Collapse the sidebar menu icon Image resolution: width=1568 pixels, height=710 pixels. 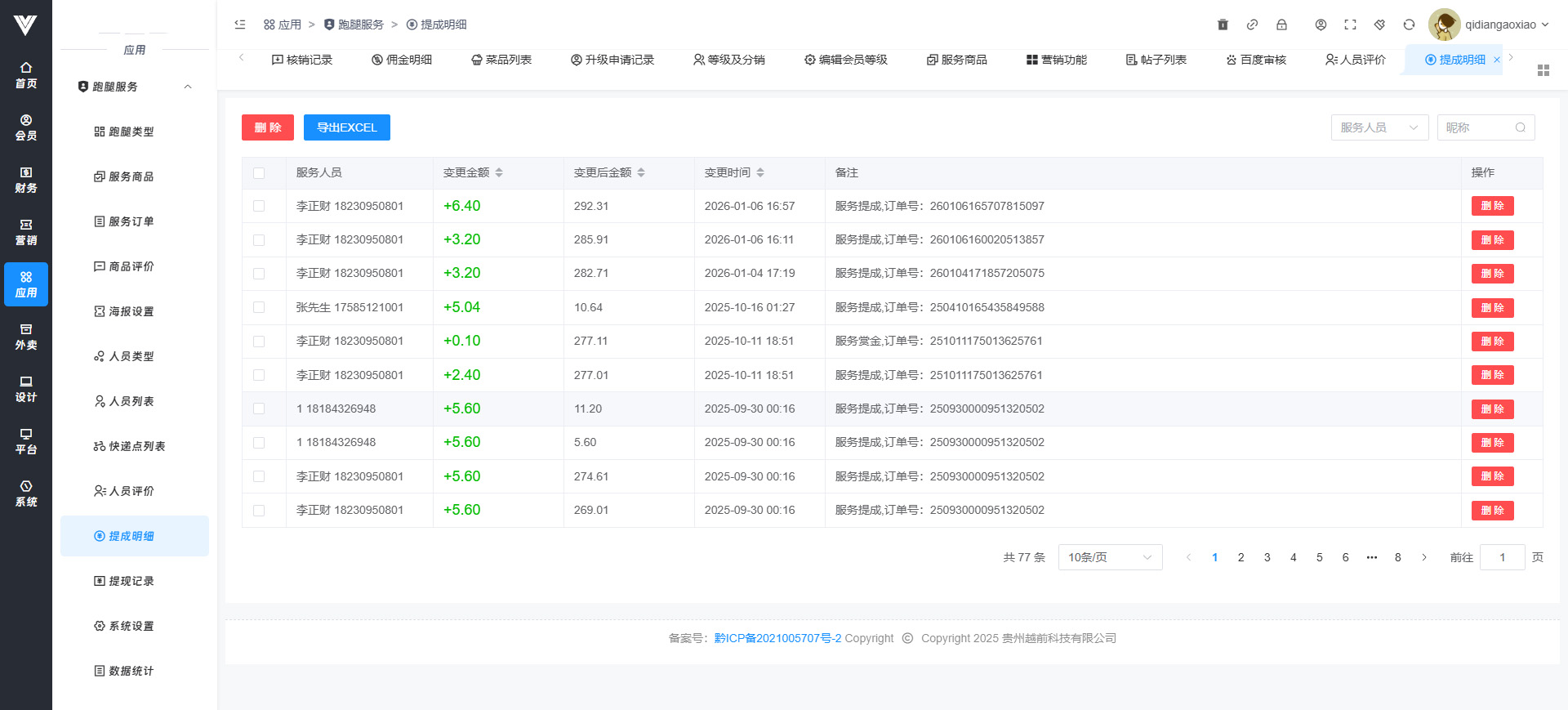(x=240, y=25)
